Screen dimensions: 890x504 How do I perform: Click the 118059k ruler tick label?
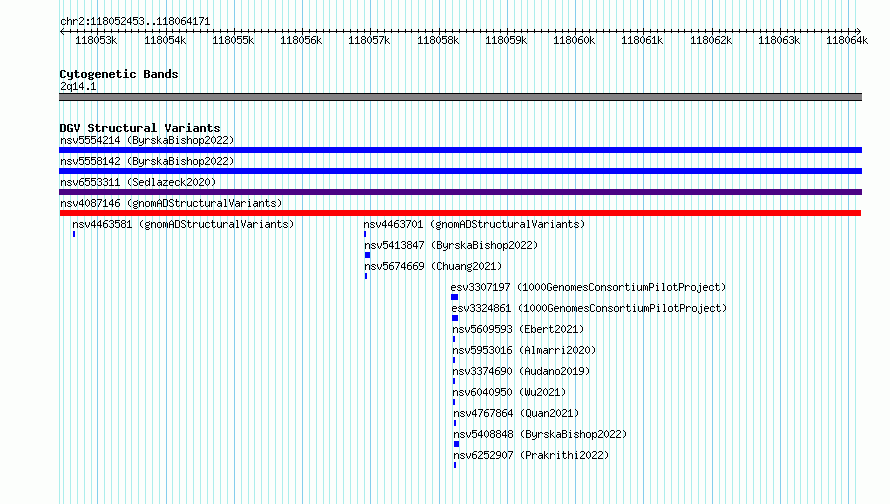coord(506,40)
